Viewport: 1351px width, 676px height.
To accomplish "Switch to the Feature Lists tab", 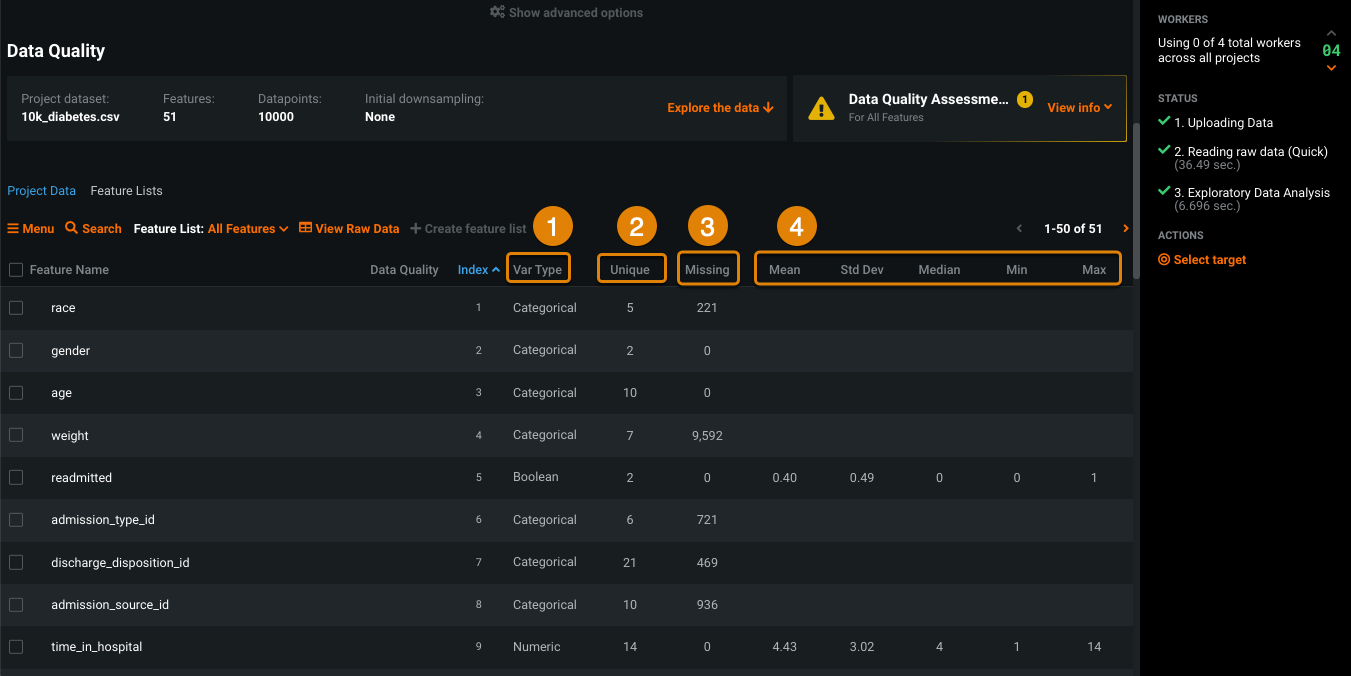I will [x=126, y=191].
